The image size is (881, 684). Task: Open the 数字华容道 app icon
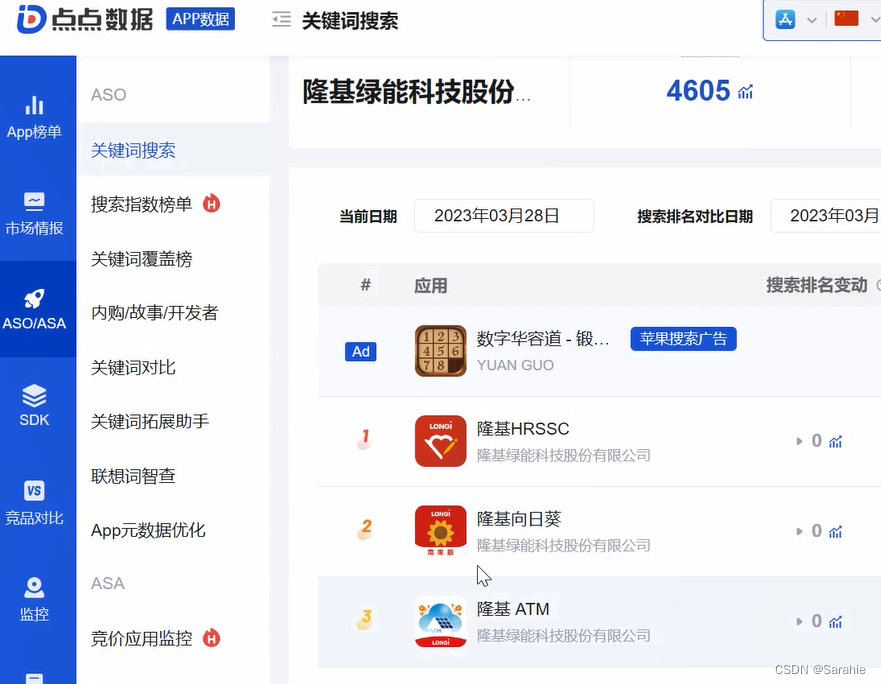click(x=440, y=351)
